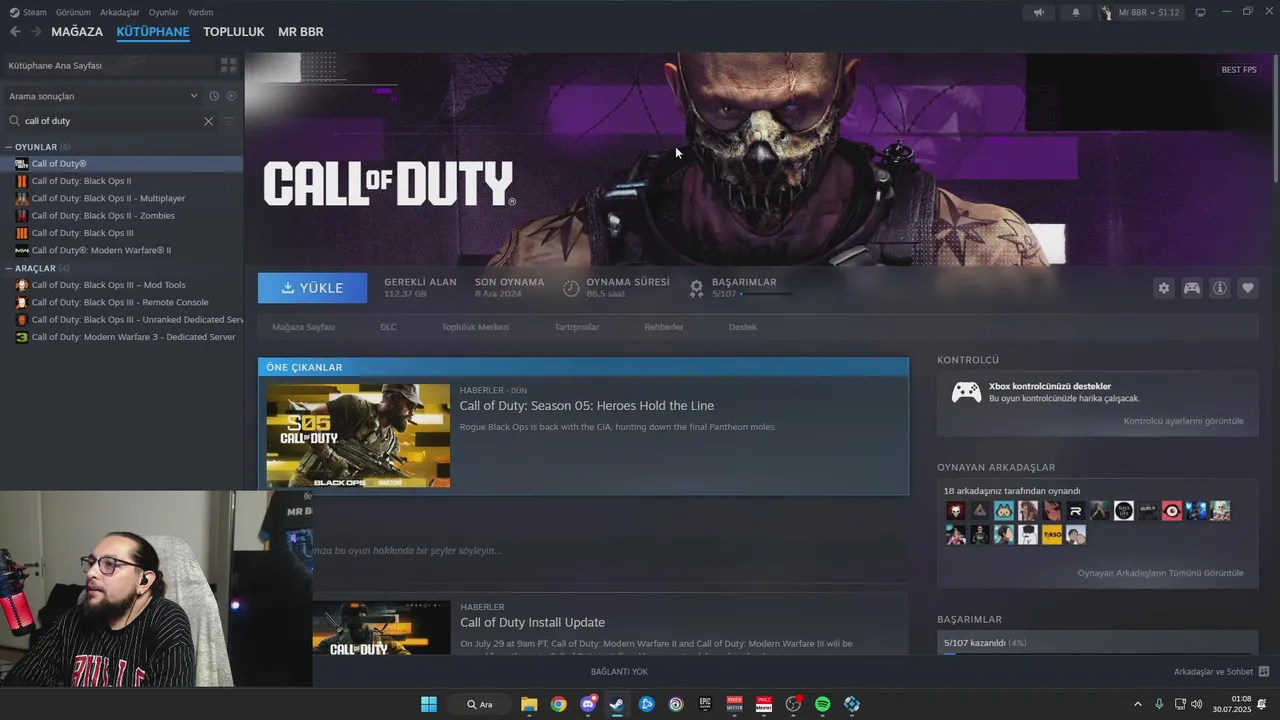This screenshot has width=1280, height=720.
Task: Open Discord from the taskbar
Action: (x=588, y=704)
